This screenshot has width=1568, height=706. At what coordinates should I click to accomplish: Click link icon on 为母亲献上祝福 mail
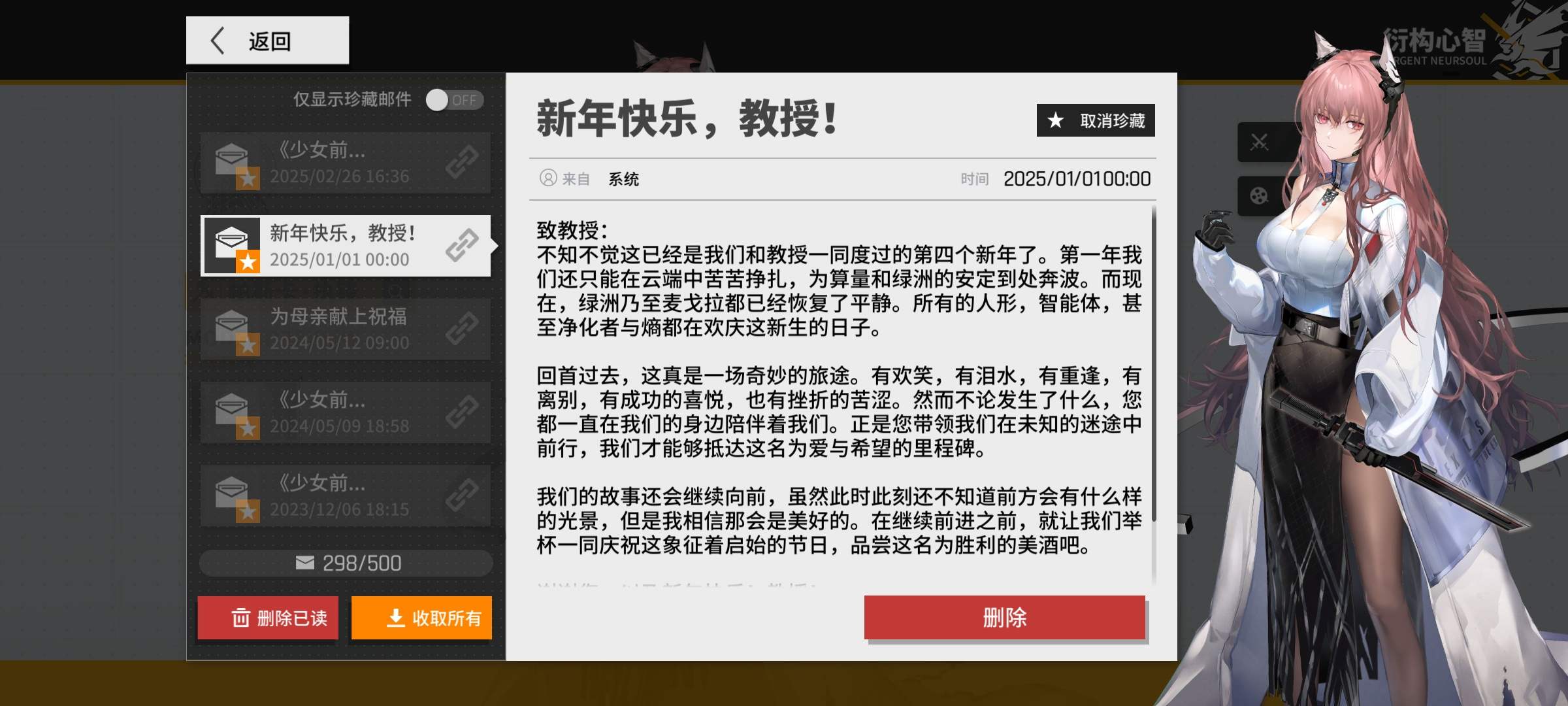click(x=463, y=329)
